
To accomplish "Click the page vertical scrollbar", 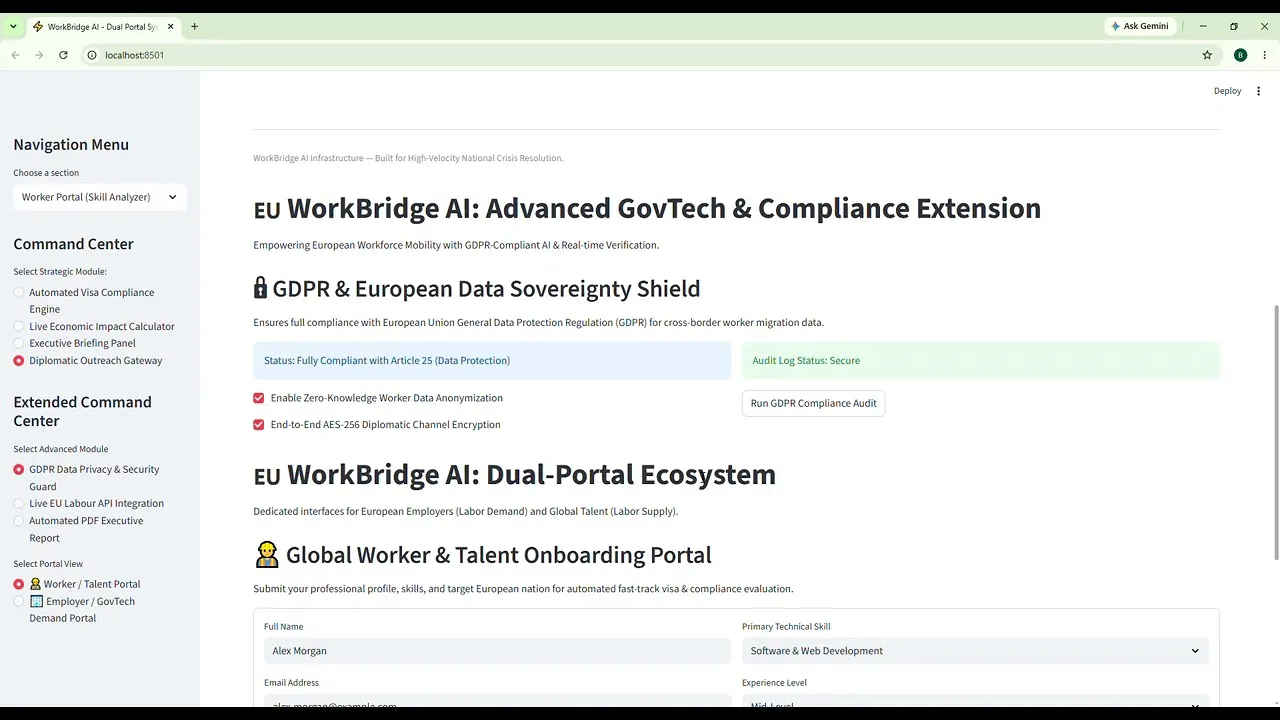I will (1275, 433).
